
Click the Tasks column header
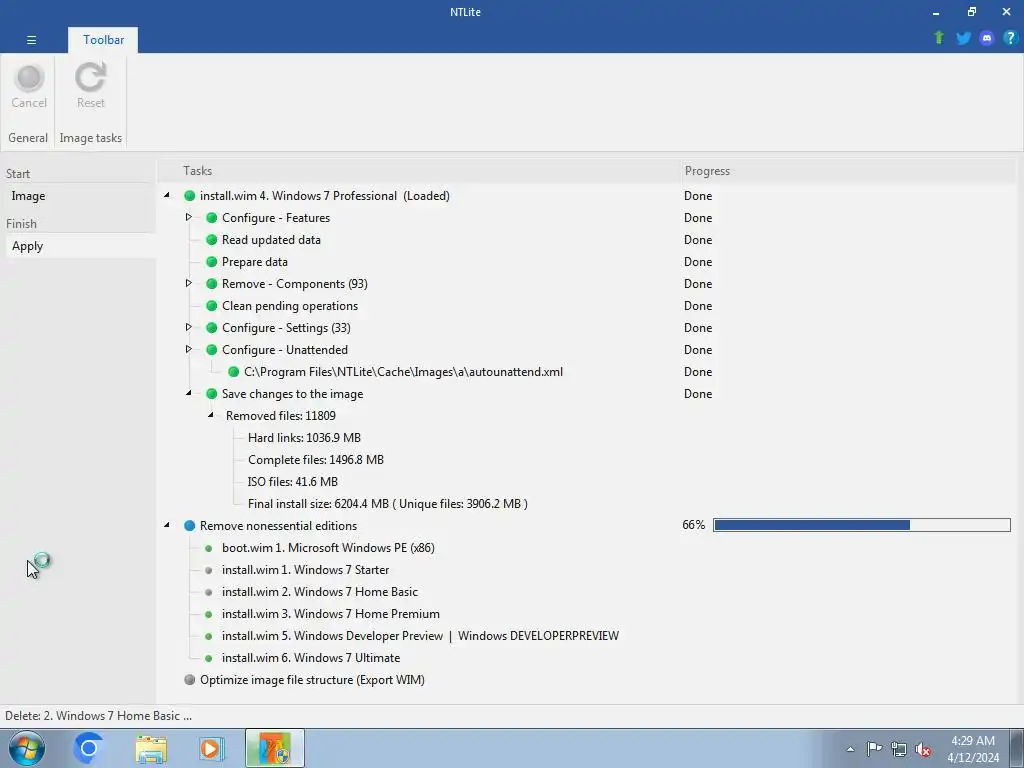(x=197, y=171)
